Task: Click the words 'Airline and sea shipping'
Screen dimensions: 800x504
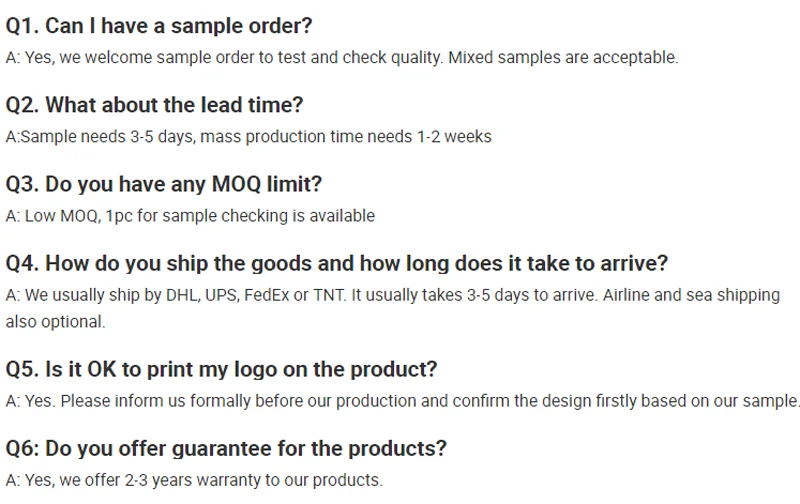Action: click(691, 295)
